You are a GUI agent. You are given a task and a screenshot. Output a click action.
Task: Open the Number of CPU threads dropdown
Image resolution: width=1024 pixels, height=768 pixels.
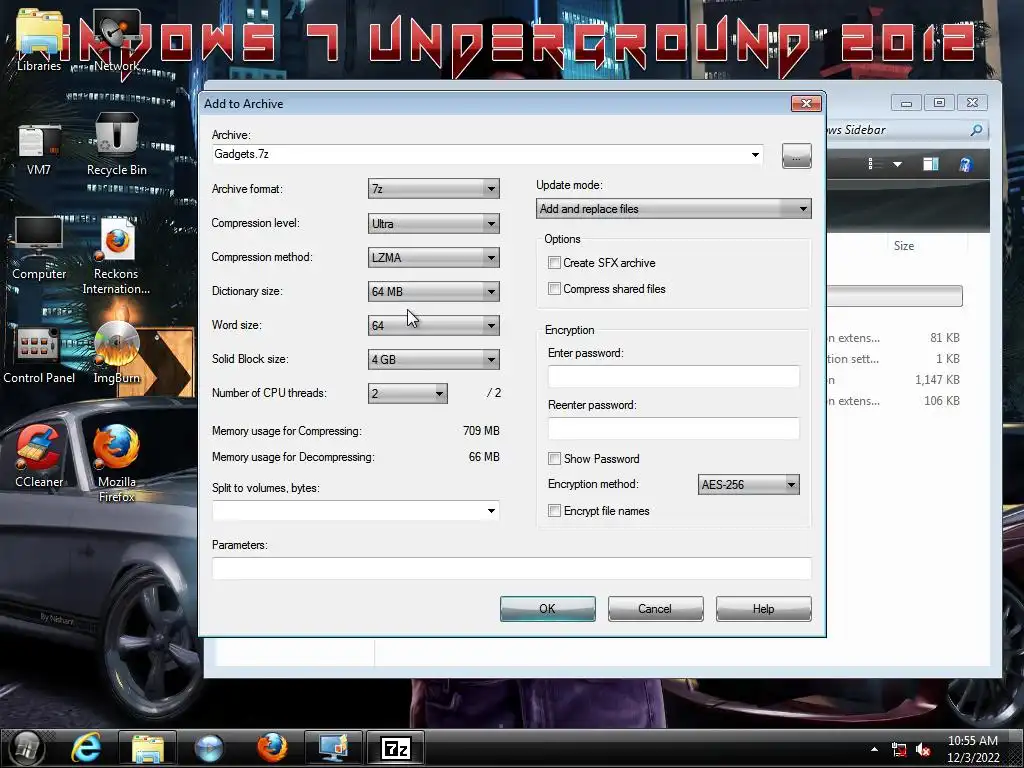[408, 393]
